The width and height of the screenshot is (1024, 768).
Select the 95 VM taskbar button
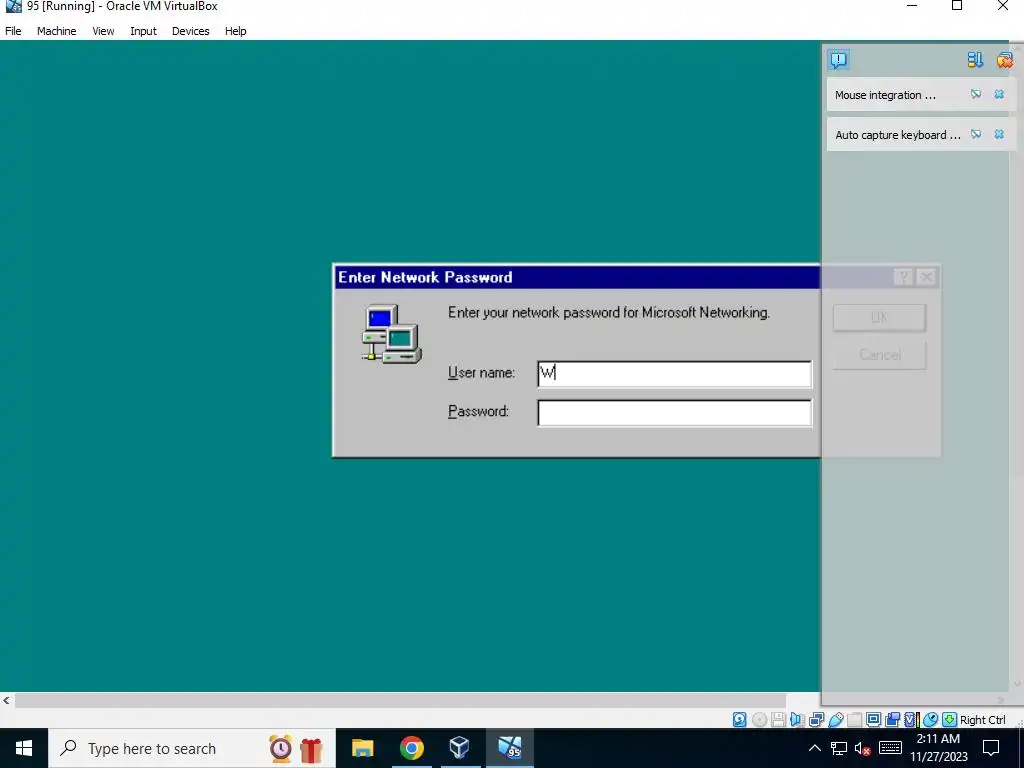(x=509, y=748)
